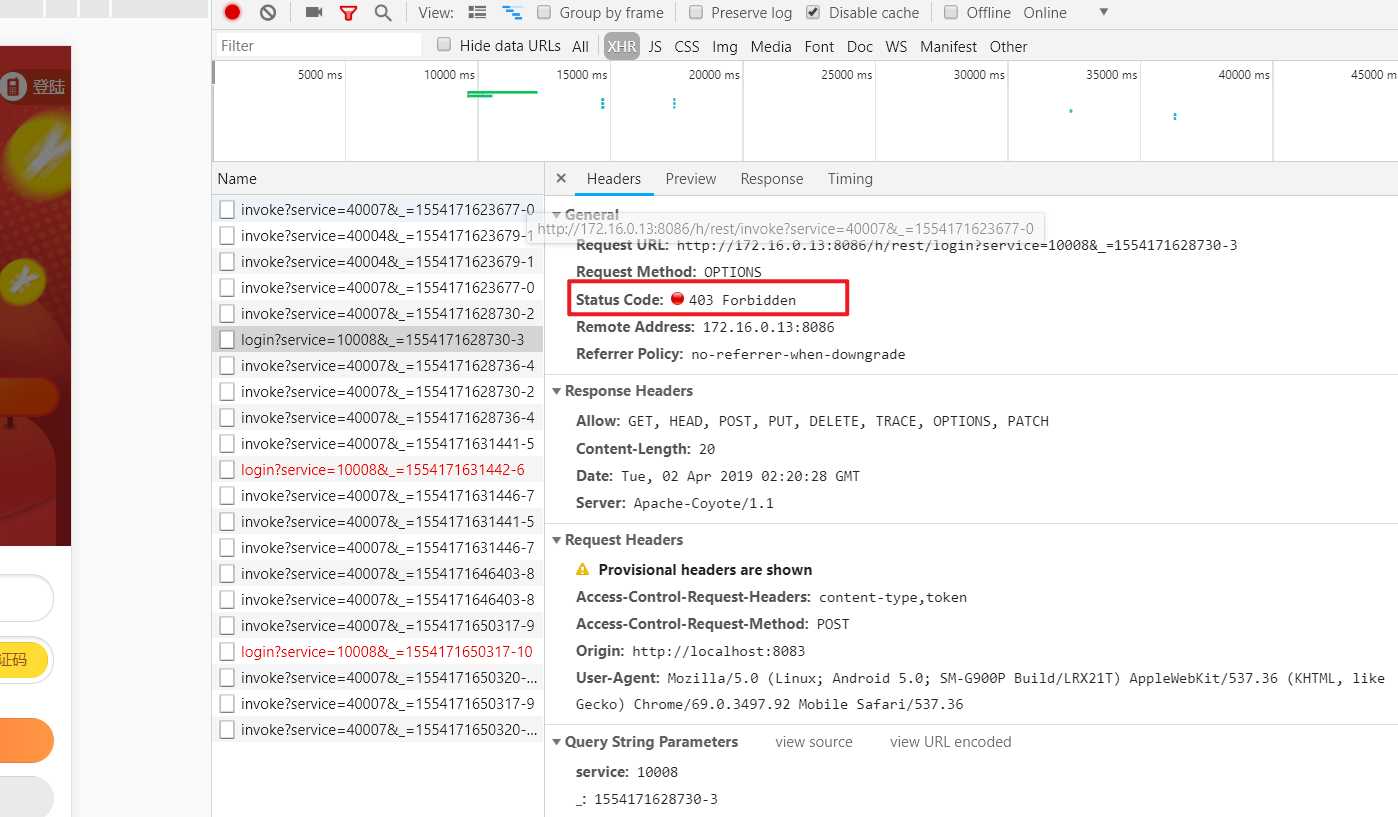Image resolution: width=1398 pixels, height=817 pixels.
Task: Focus the Filter text field
Action: pos(318,45)
